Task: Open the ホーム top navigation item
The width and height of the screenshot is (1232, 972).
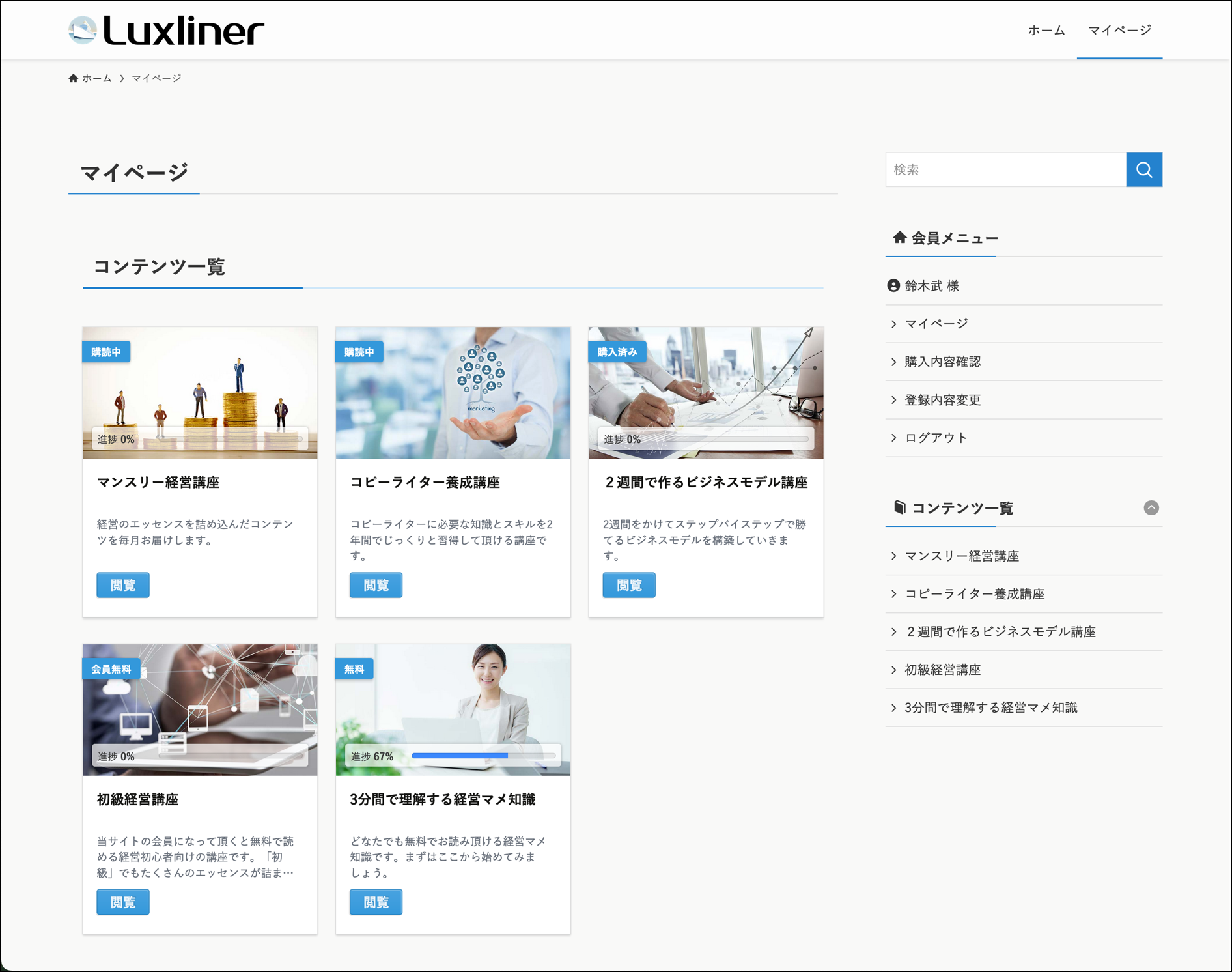Action: pos(1046,31)
